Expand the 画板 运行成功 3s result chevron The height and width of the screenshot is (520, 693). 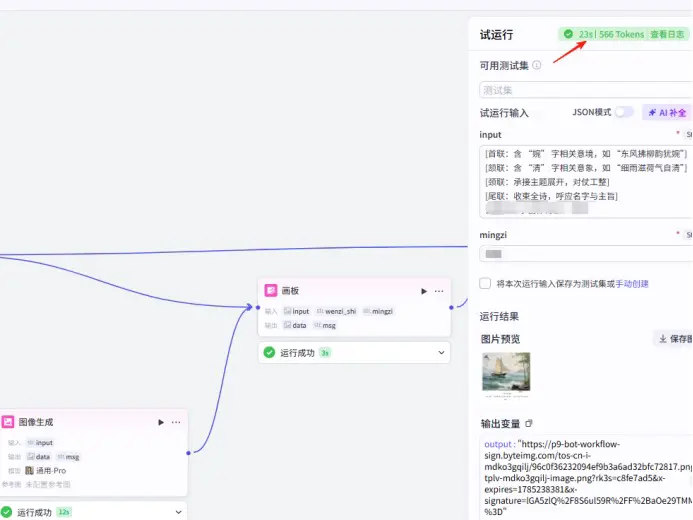(x=441, y=353)
